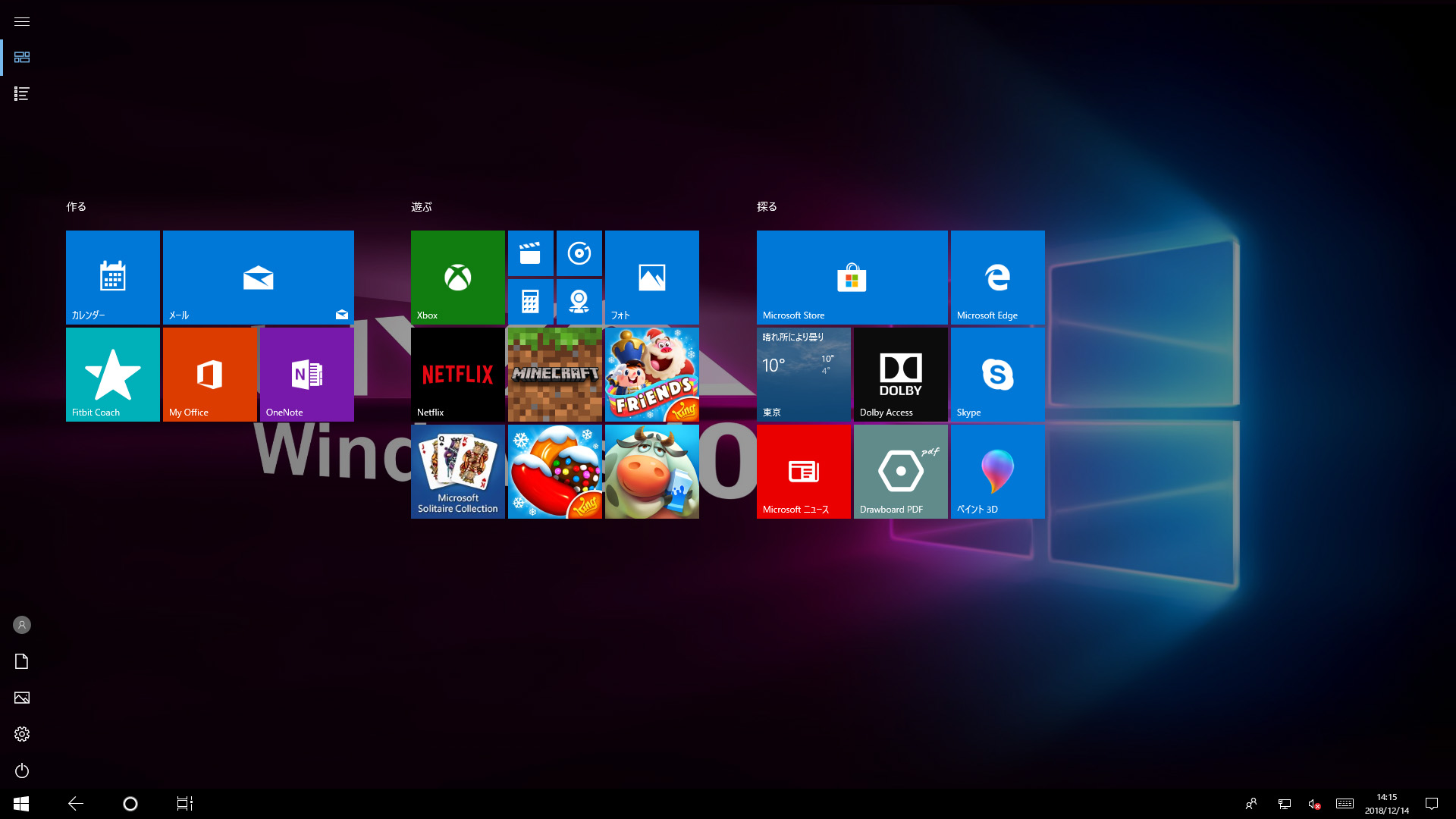This screenshot has width=1456, height=819.
Task: Open the Microsoft Store tile
Action: 852,277
